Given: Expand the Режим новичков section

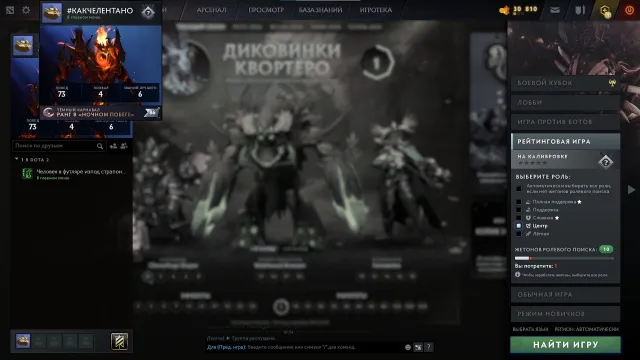Looking at the screenshot, I should (x=565, y=314).
